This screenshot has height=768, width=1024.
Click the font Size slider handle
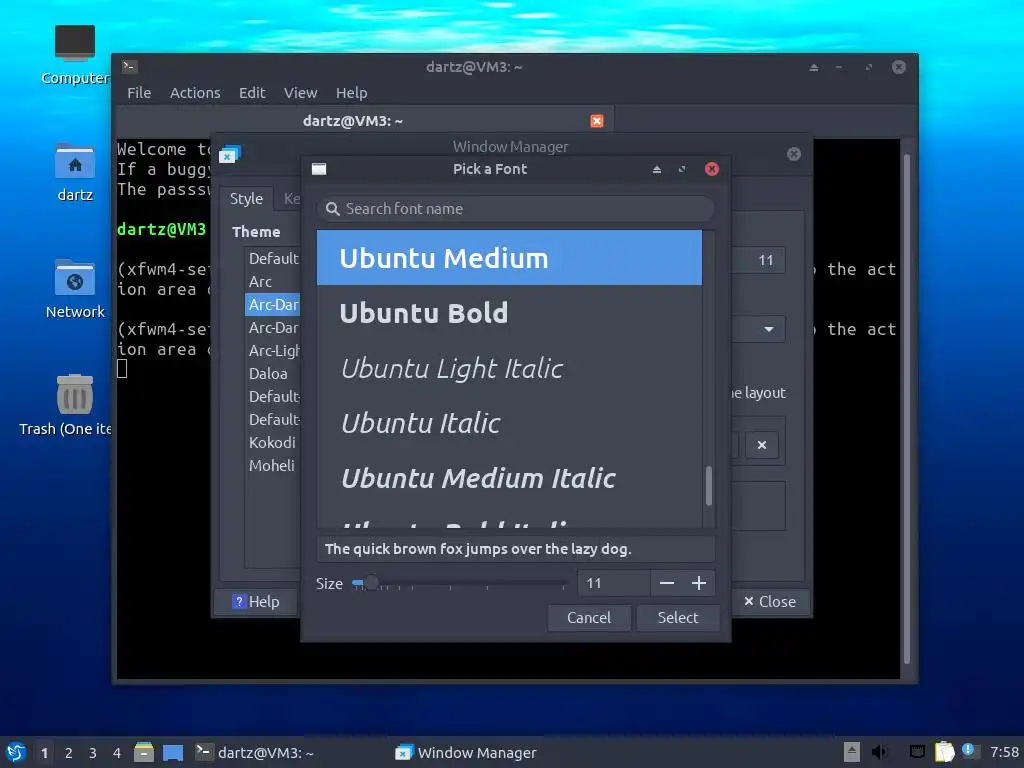coord(370,582)
